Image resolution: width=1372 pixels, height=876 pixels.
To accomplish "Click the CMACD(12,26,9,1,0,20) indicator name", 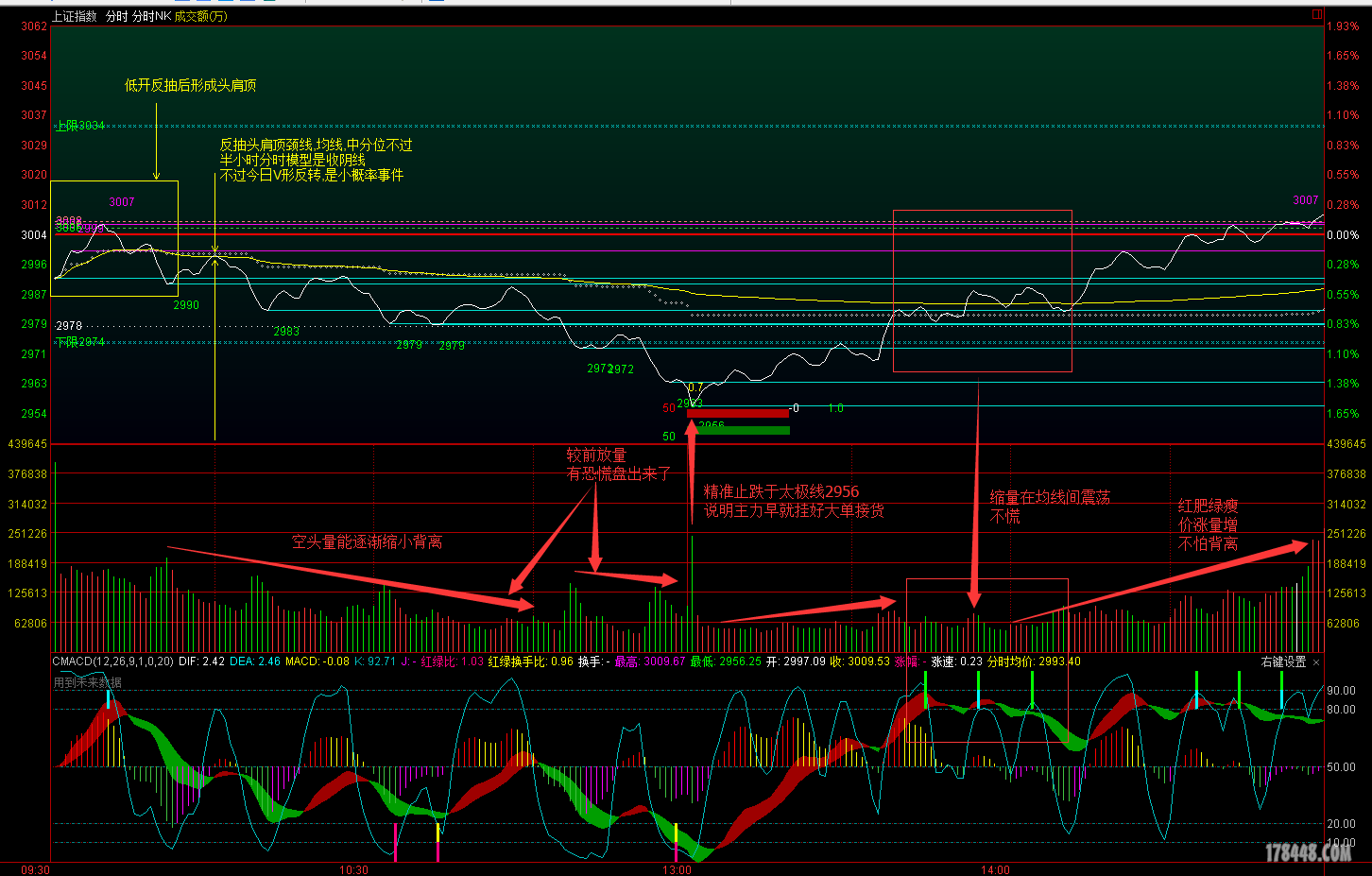I will (x=112, y=661).
